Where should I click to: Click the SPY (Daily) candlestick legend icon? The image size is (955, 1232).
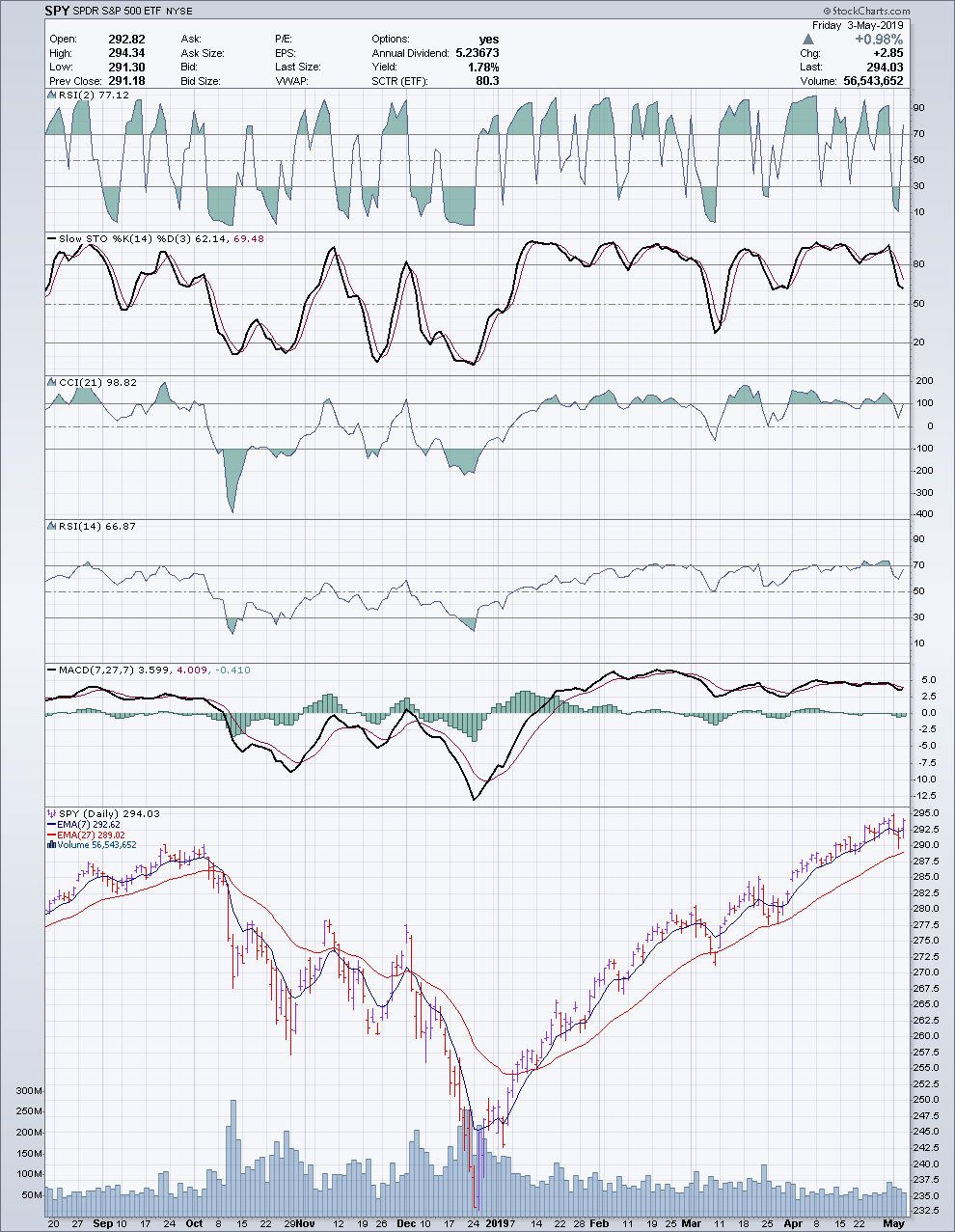click(x=52, y=813)
